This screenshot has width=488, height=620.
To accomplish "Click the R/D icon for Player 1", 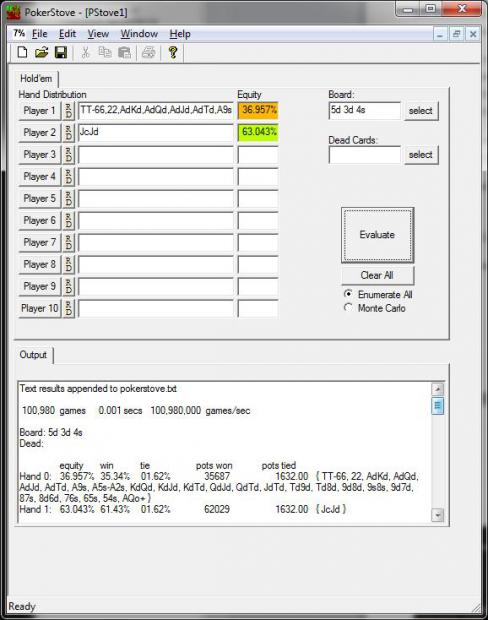I will point(68,111).
